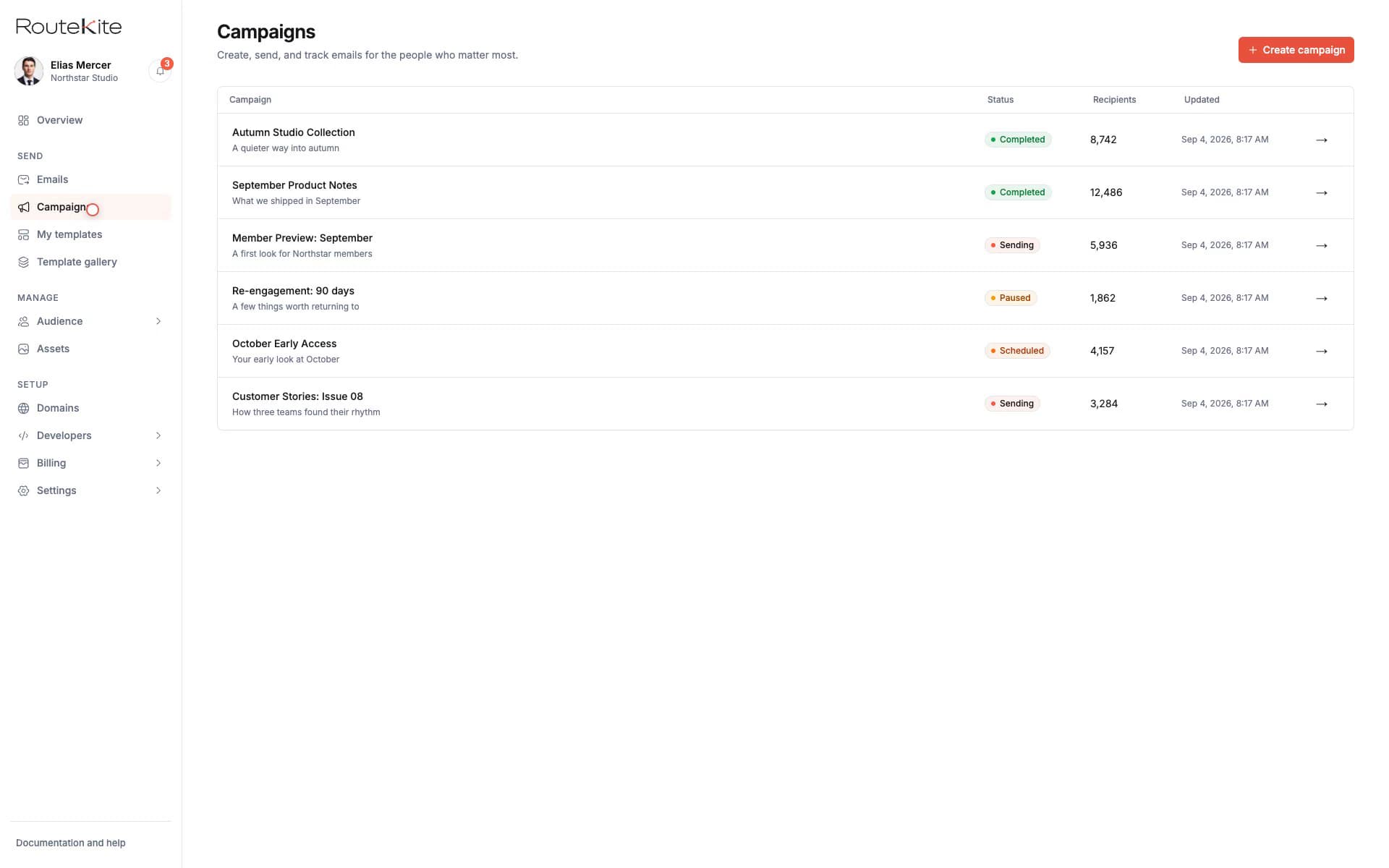The image size is (1389, 868).
Task: Click the RouteKite logo
Action: [x=69, y=27]
